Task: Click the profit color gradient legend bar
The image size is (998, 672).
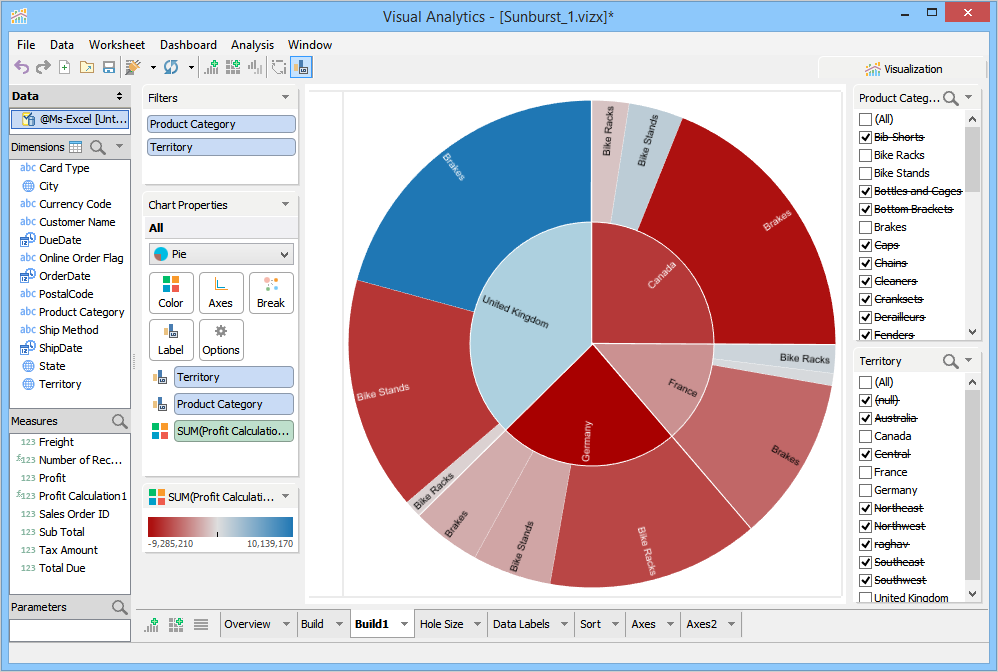Action: pyautogui.click(x=220, y=527)
